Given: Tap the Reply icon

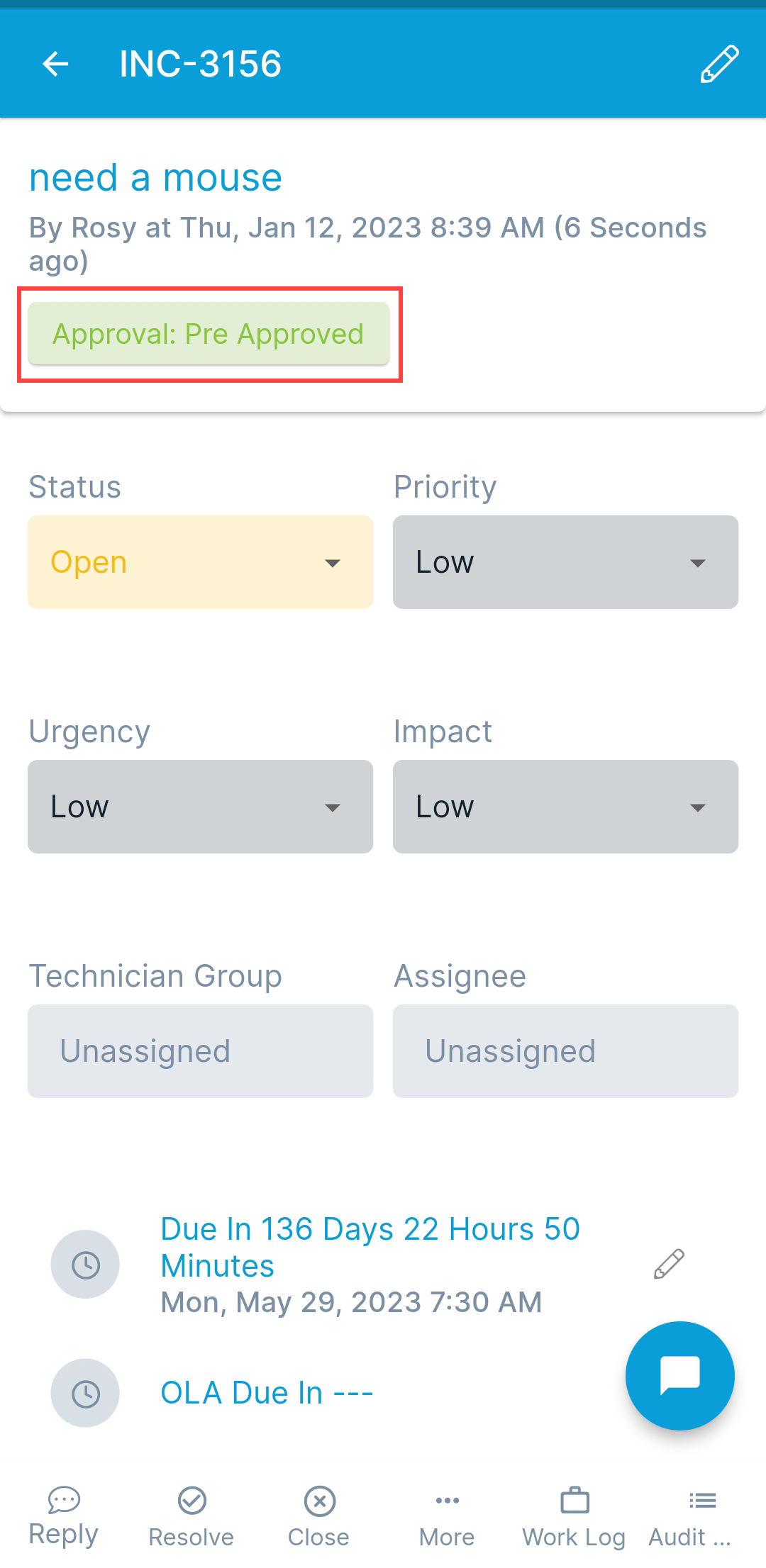Looking at the screenshot, I should point(64,1499).
